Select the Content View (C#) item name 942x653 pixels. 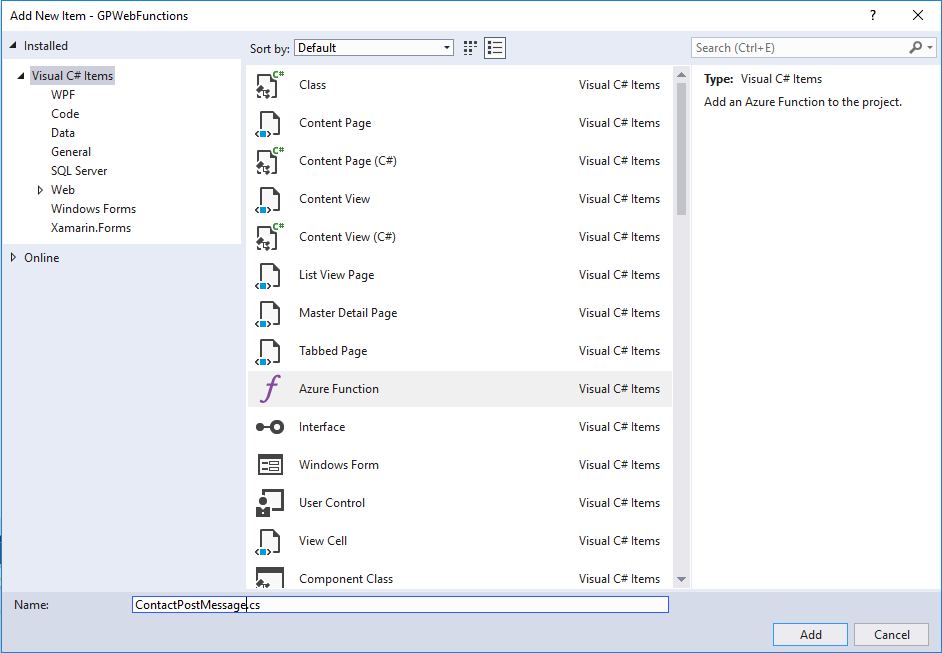(x=347, y=237)
